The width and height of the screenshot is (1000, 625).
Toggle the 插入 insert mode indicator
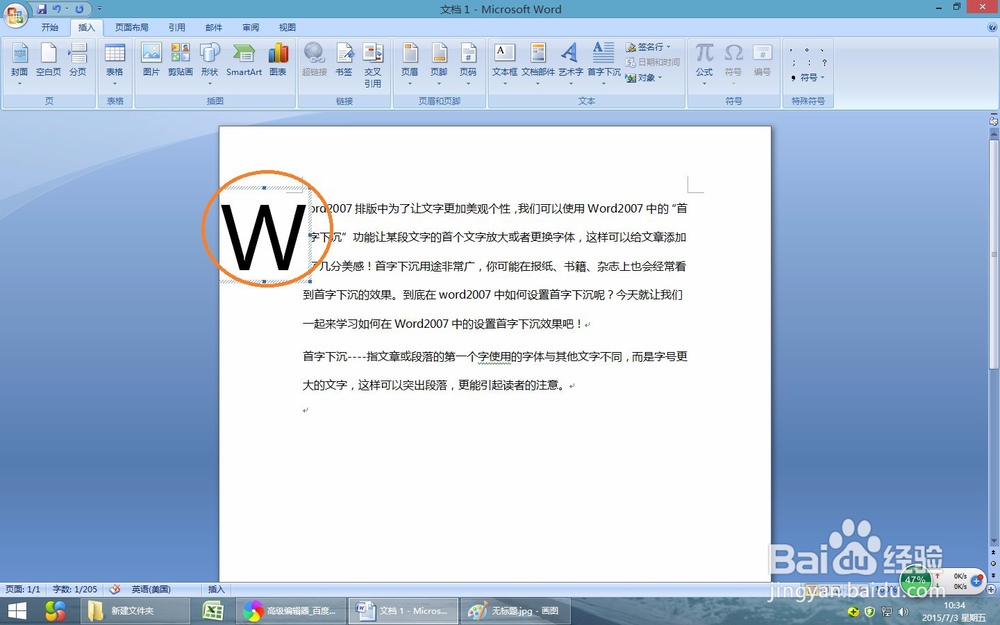click(216, 589)
